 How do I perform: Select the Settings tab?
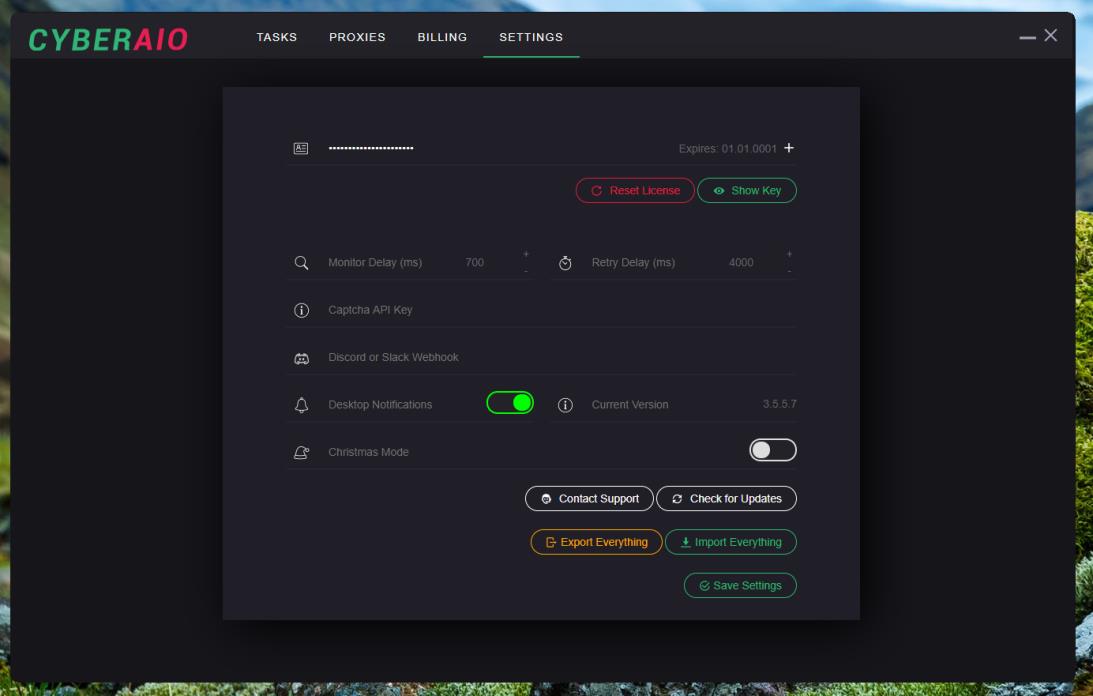click(x=530, y=37)
